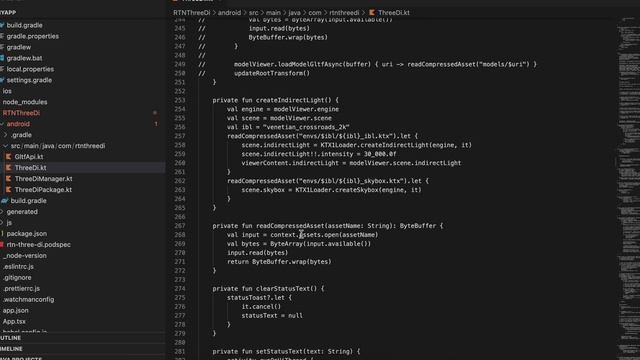This screenshot has width=640, height=360.
Task: Click the android folder's change badge 1
Action: (x=156, y=124)
